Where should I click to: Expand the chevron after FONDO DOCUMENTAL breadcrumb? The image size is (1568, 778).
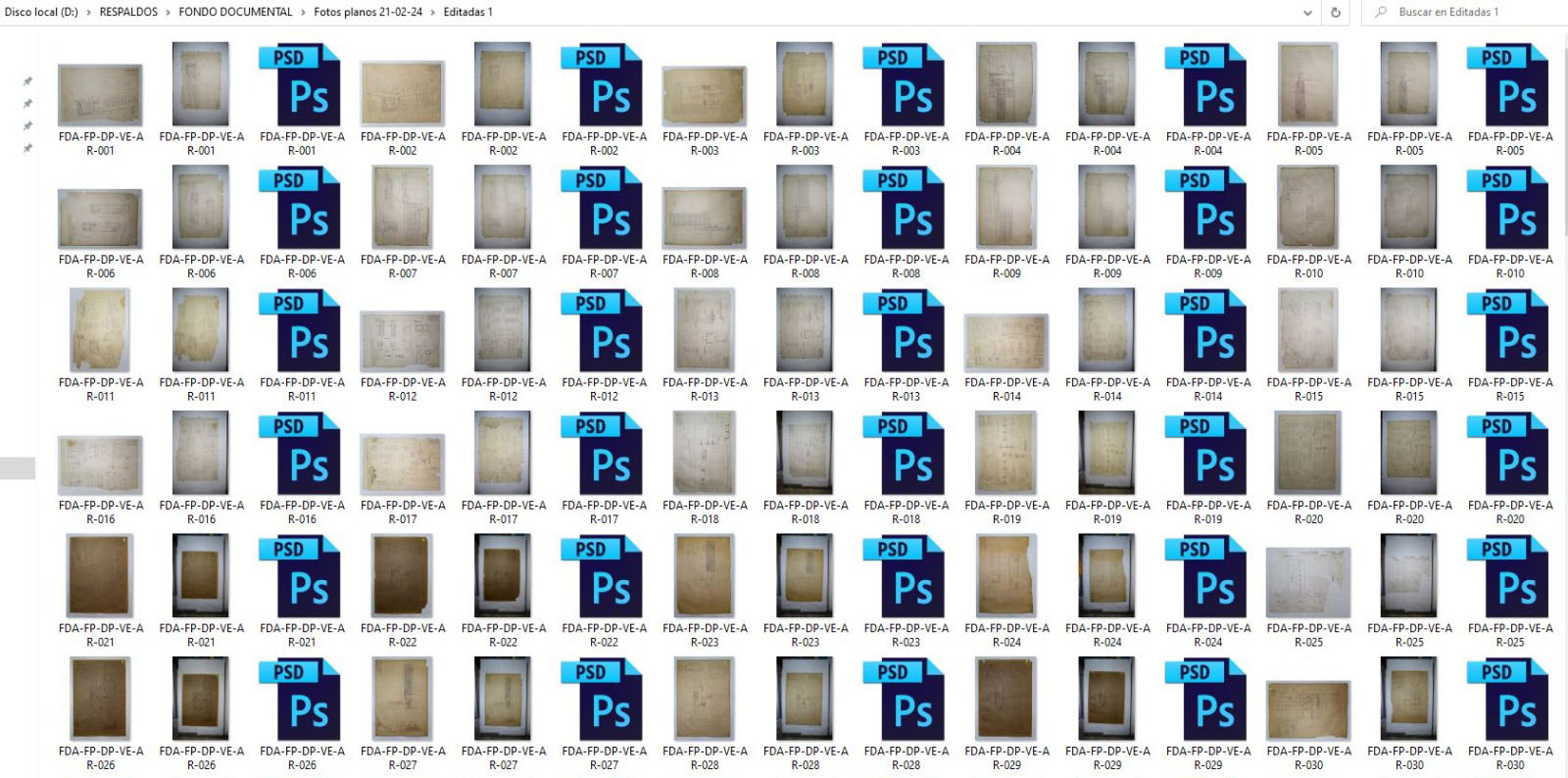(303, 13)
